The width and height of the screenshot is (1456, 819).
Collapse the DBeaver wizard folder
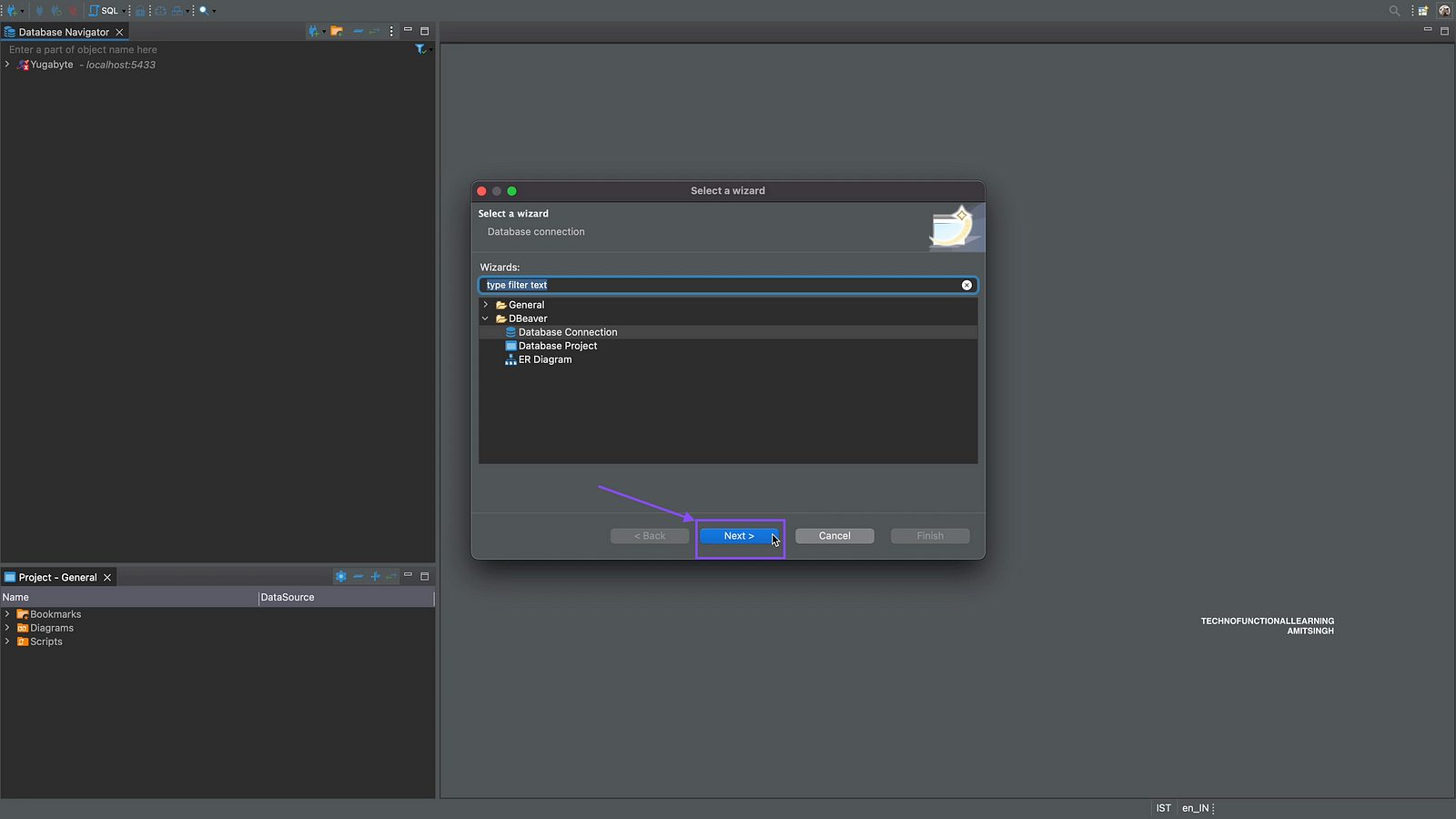tap(486, 318)
